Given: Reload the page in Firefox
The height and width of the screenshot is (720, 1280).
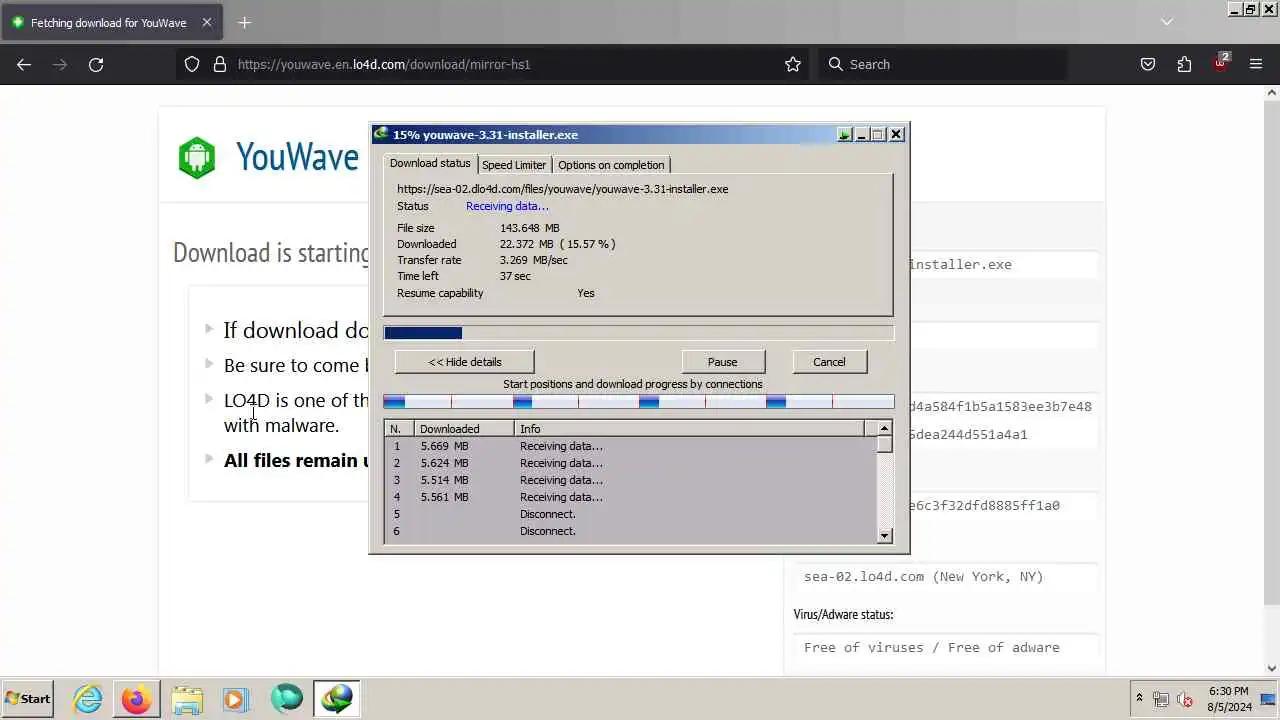Looking at the screenshot, I should 96,64.
